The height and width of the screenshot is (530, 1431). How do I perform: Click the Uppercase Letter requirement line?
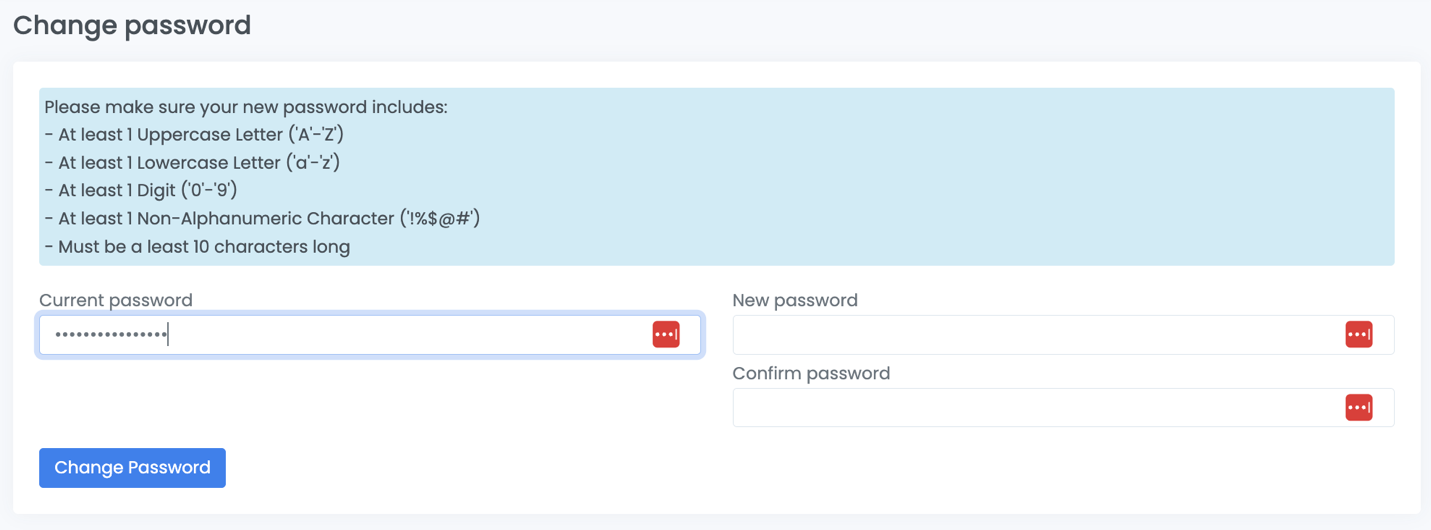coord(200,135)
